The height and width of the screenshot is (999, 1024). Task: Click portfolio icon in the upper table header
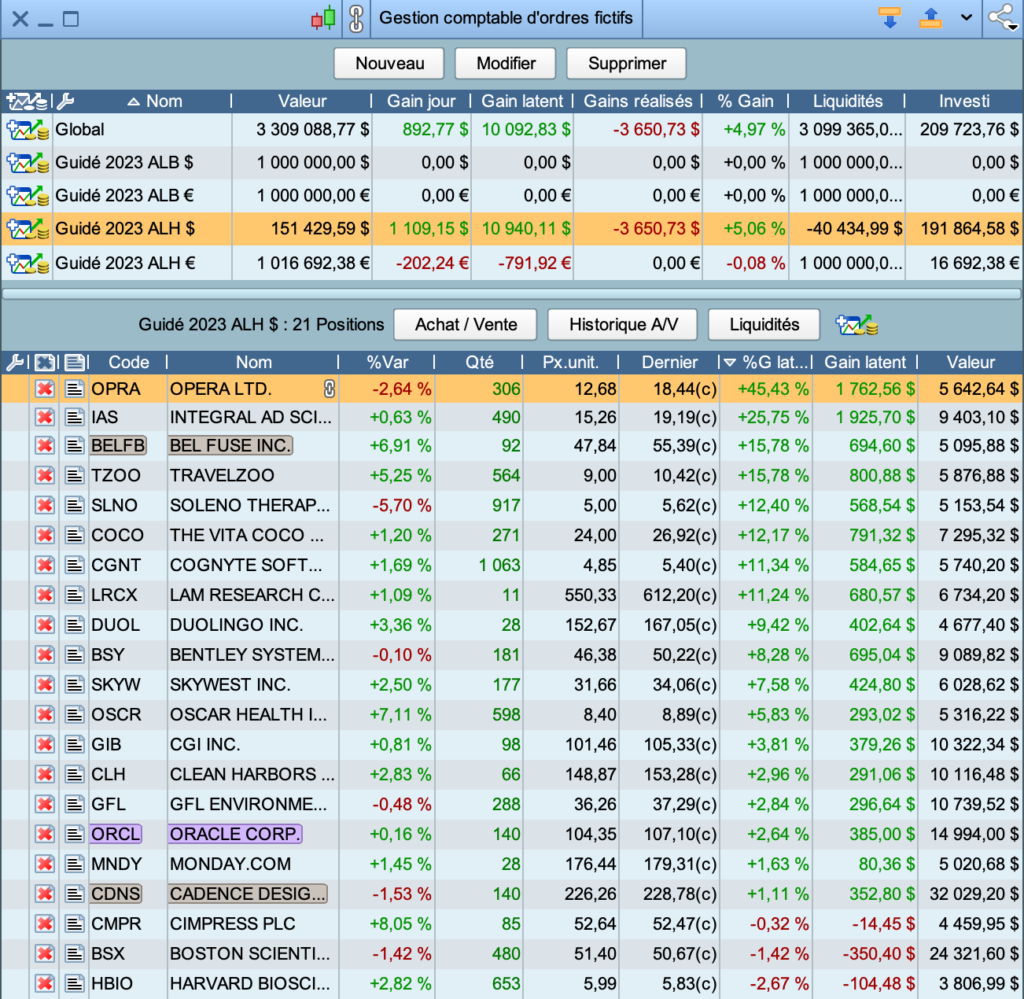point(26,101)
